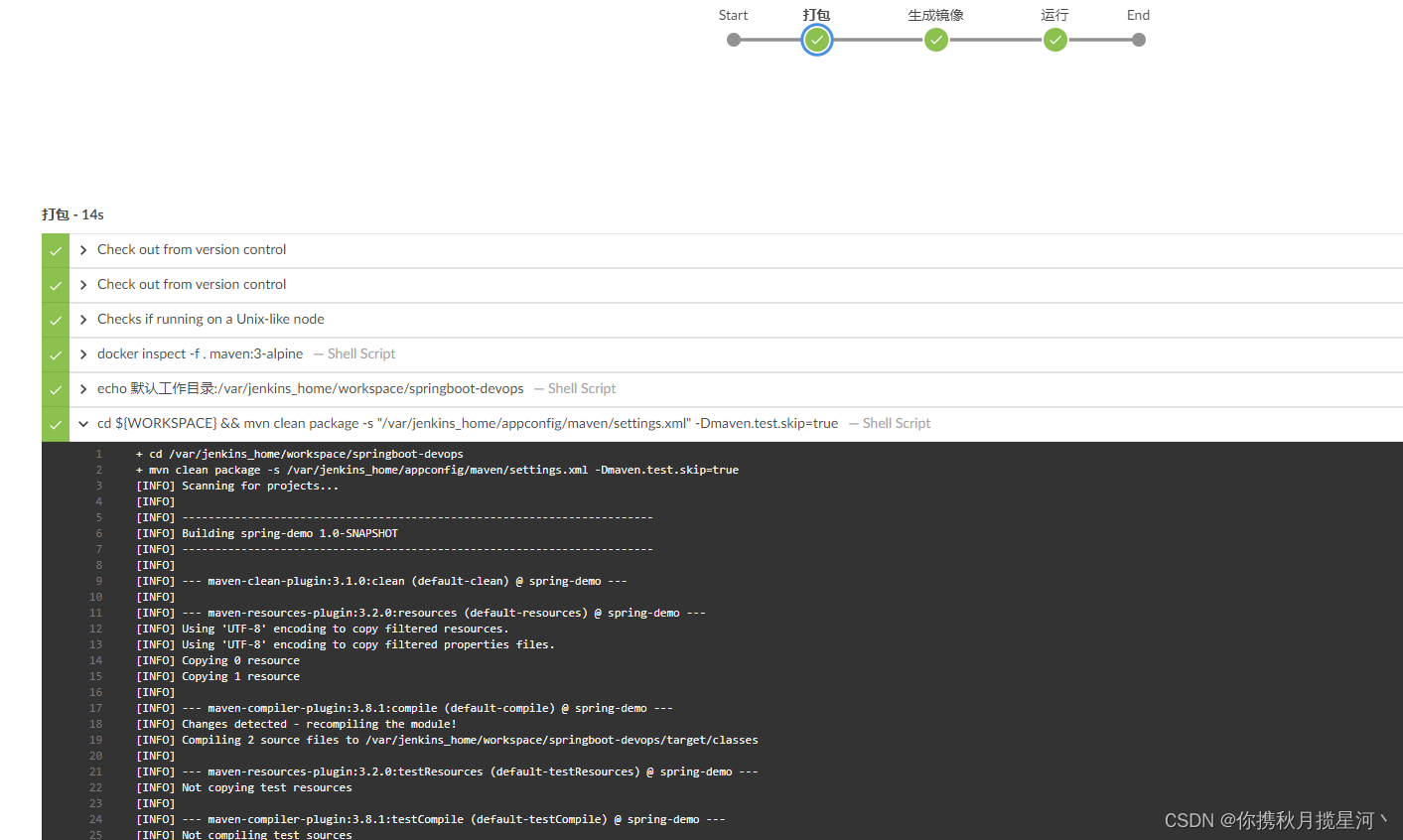Image resolution: width=1403 pixels, height=840 pixels.
Task: Select log line number 2
Action: (99, 470)
